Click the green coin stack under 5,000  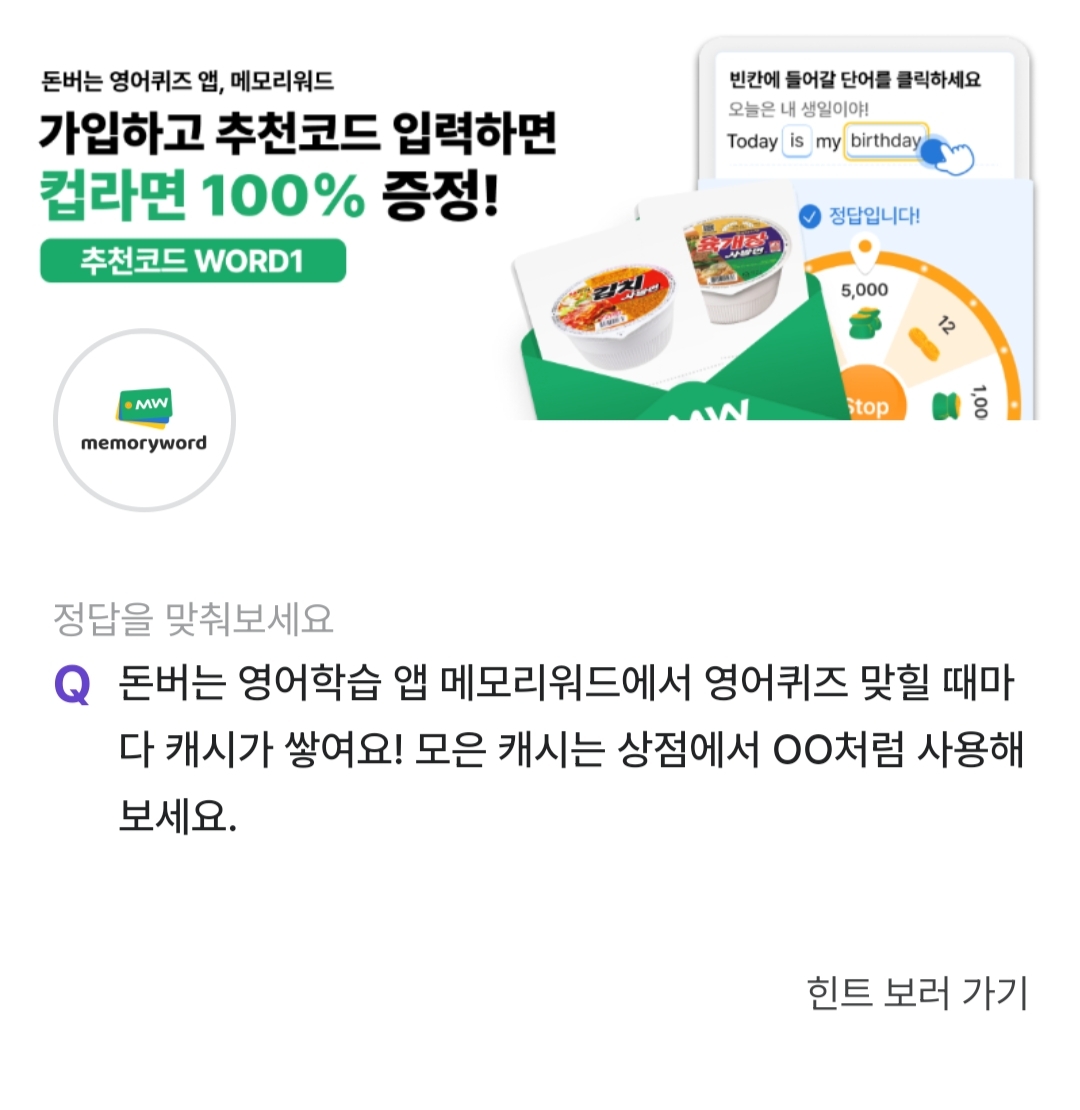coord(865,324)
